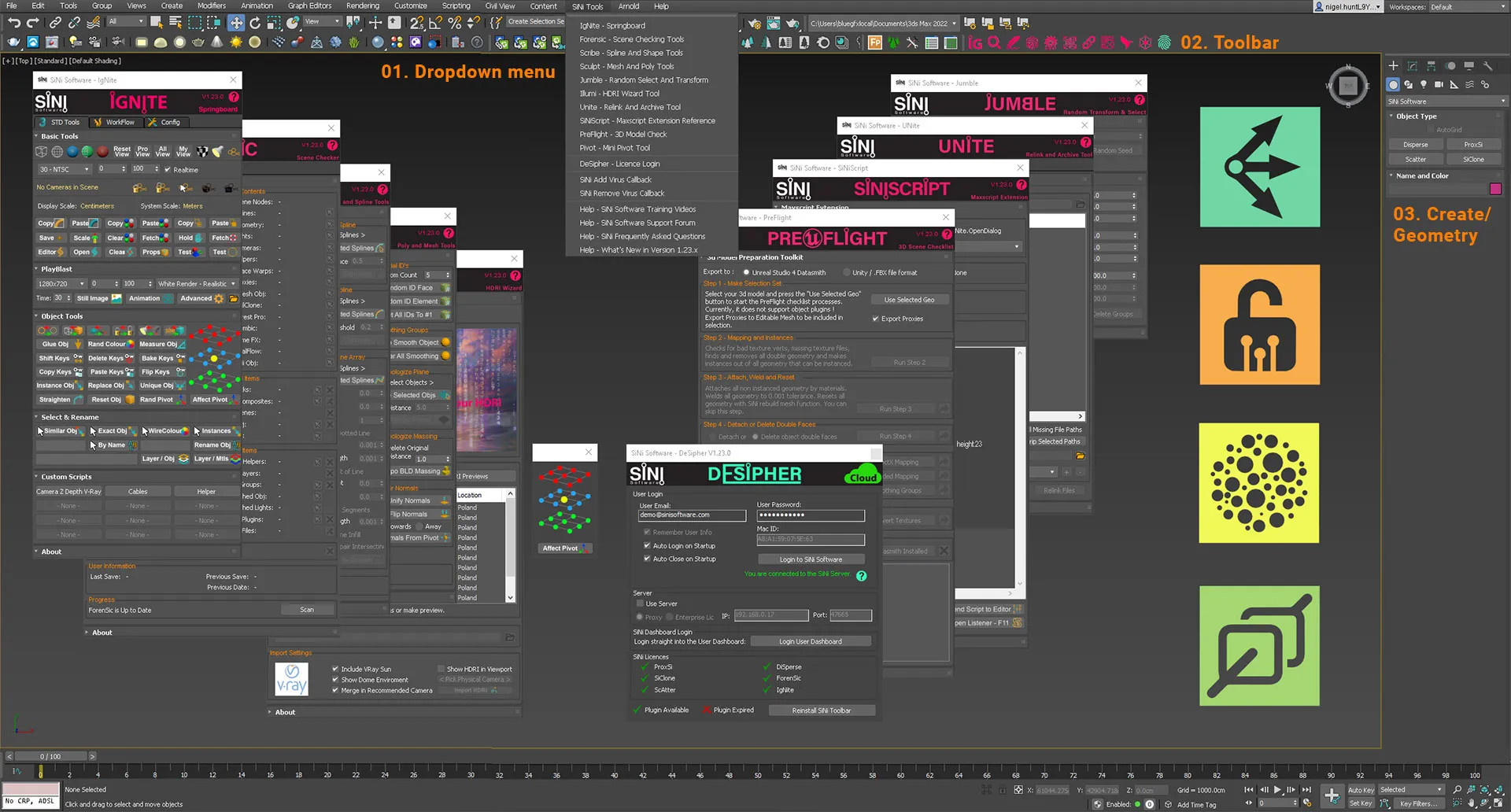Click the Scan button in Forensic
This screenshot has width=1511, height=812.
click(307, 610)
